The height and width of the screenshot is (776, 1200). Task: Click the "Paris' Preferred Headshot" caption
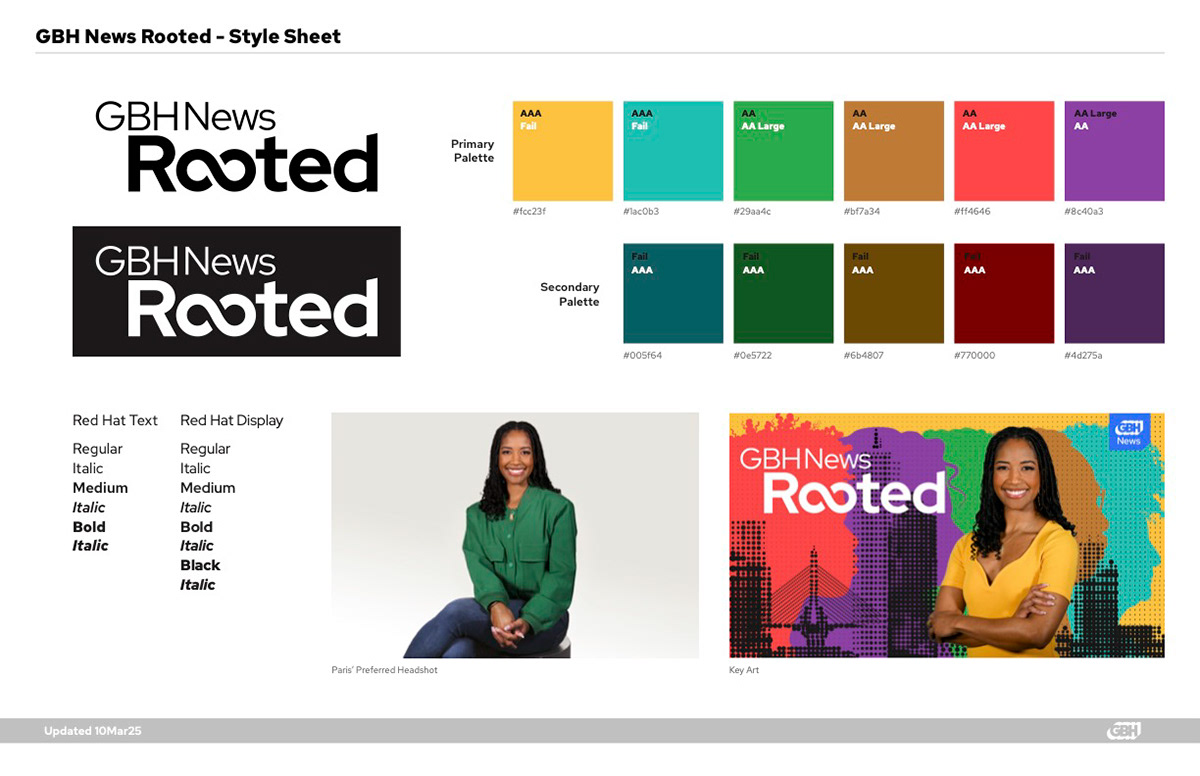coord(384,670)
